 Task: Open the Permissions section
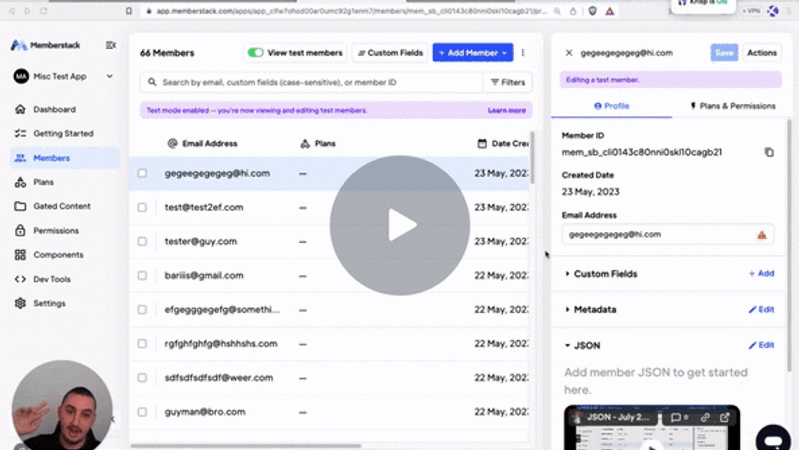[x=56, y=231]
